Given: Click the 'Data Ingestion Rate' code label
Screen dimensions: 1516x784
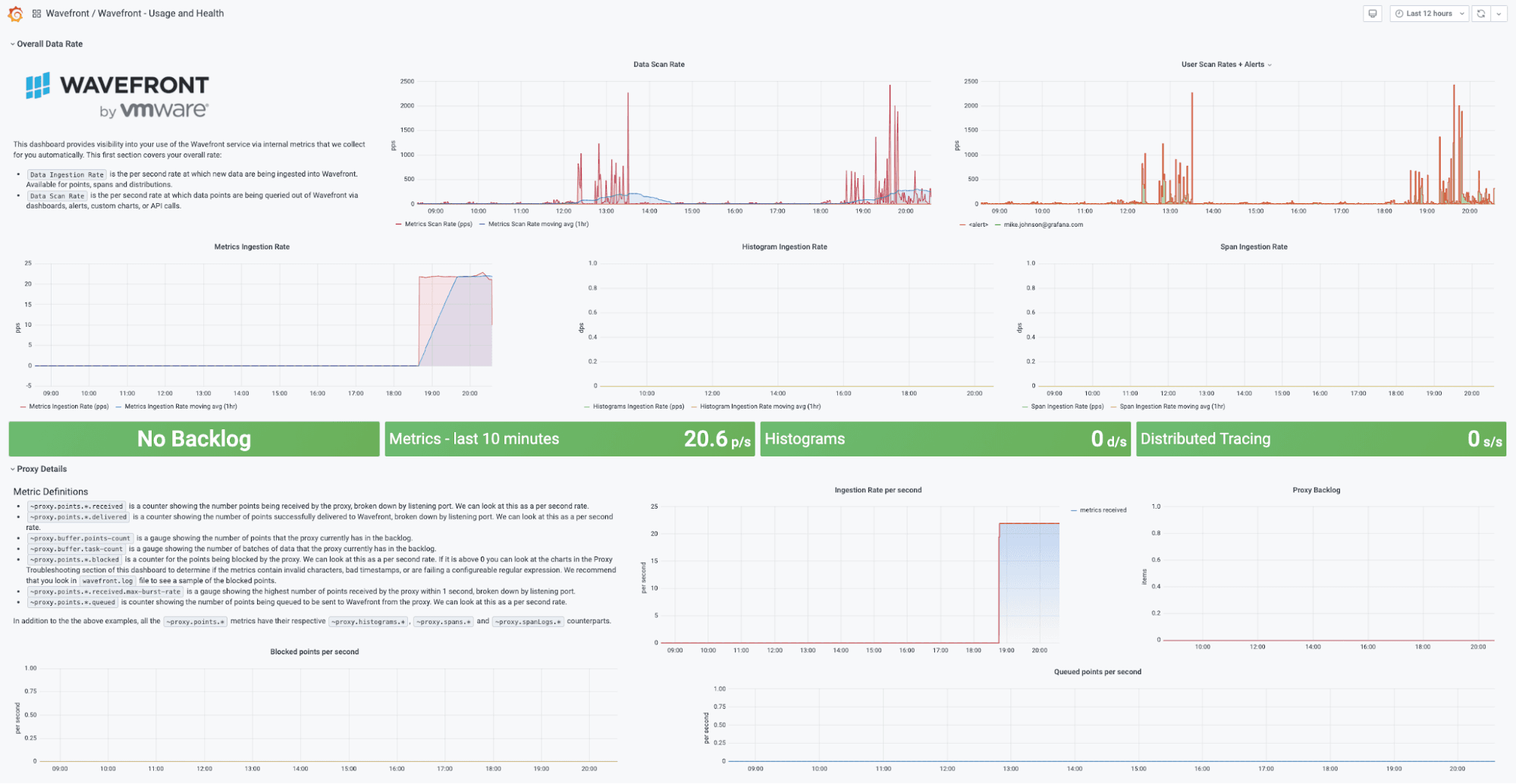Looking at the screenshot, I should (67, 175).
